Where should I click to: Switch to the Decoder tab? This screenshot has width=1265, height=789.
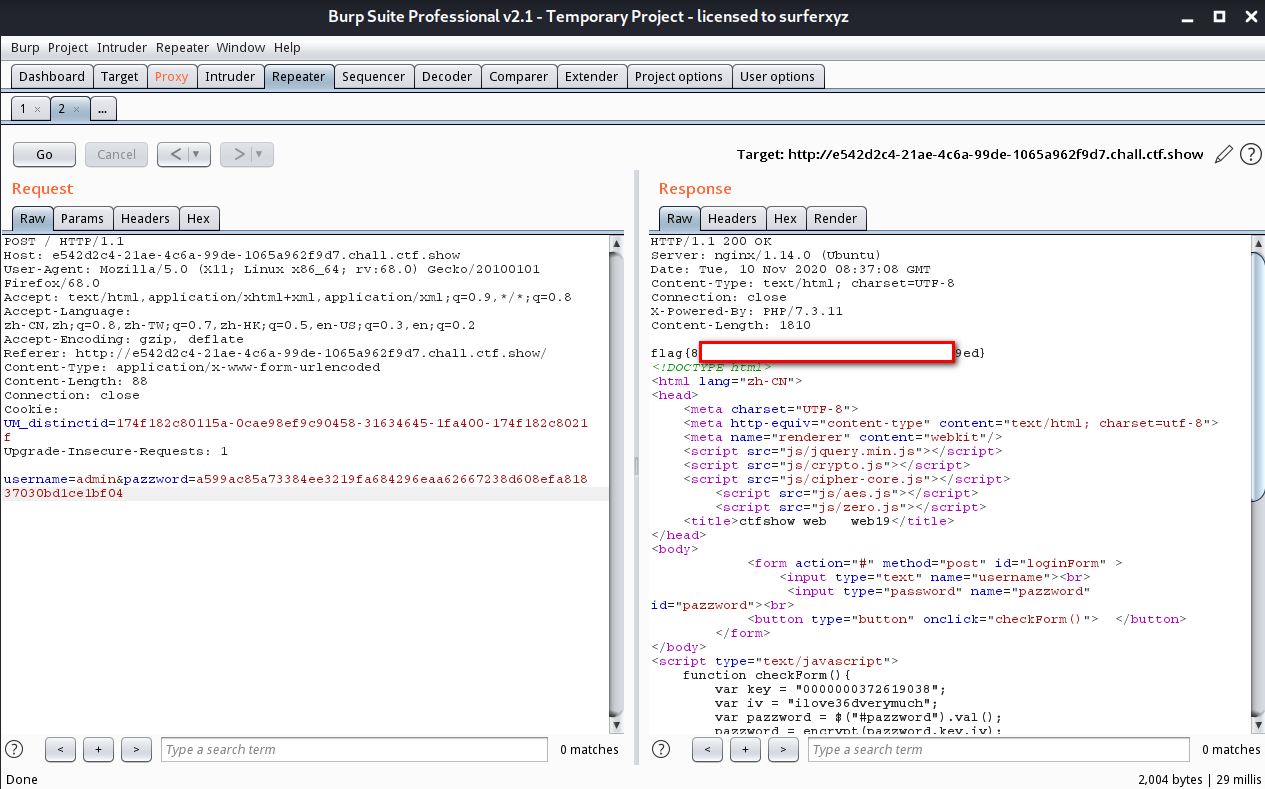[x=446, y=77]
